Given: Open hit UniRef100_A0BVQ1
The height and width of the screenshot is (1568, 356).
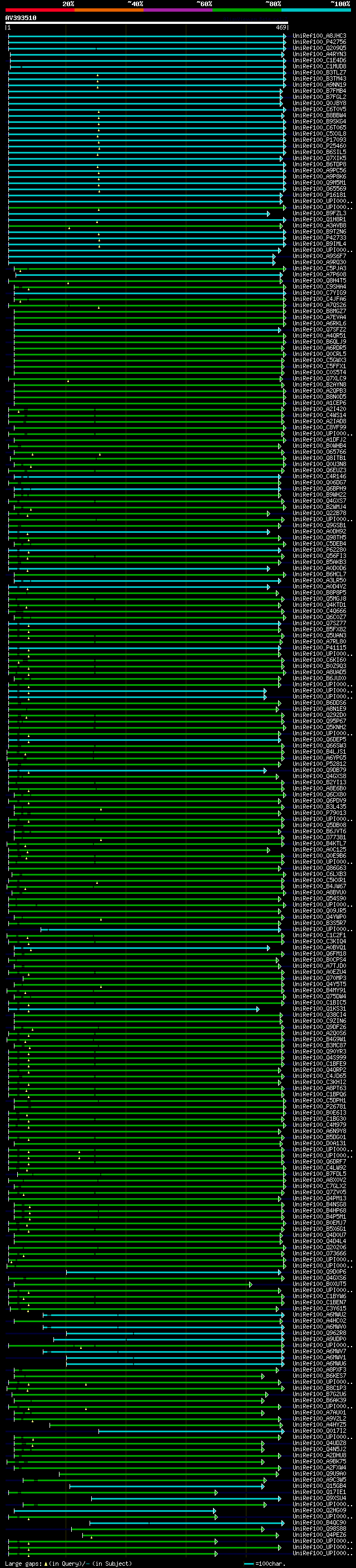Looking at the screenshot, I should pyautogui.click(x=319, y=947).
